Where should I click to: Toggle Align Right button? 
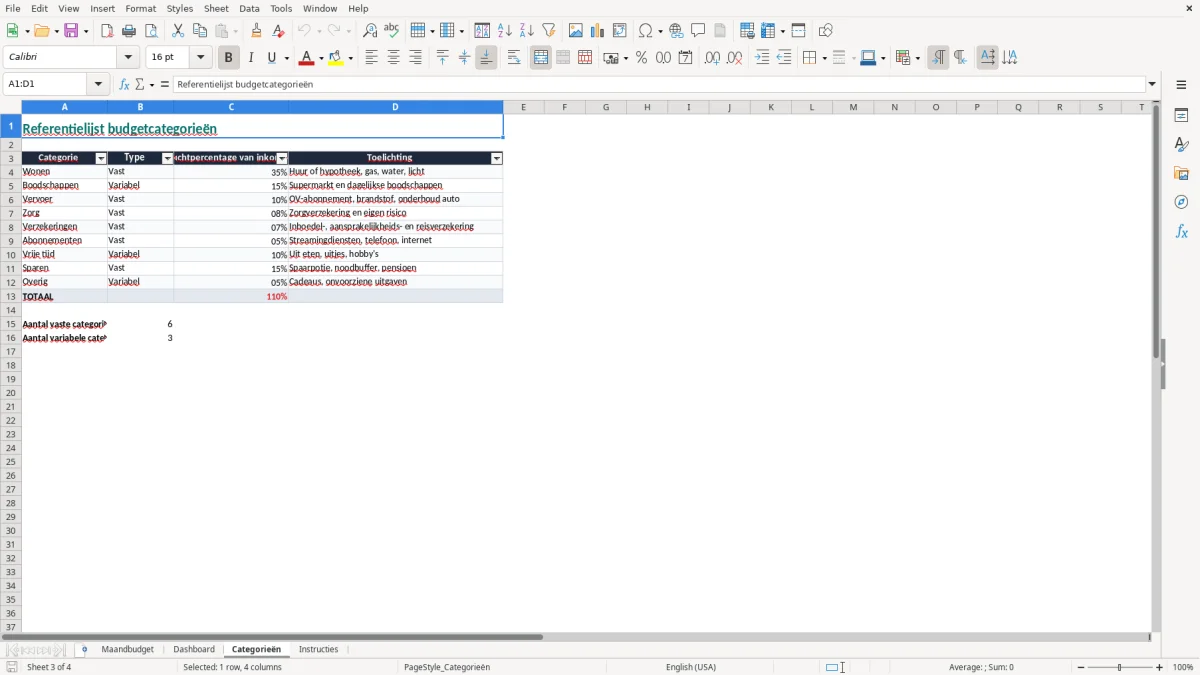click(x=415, y=58)
